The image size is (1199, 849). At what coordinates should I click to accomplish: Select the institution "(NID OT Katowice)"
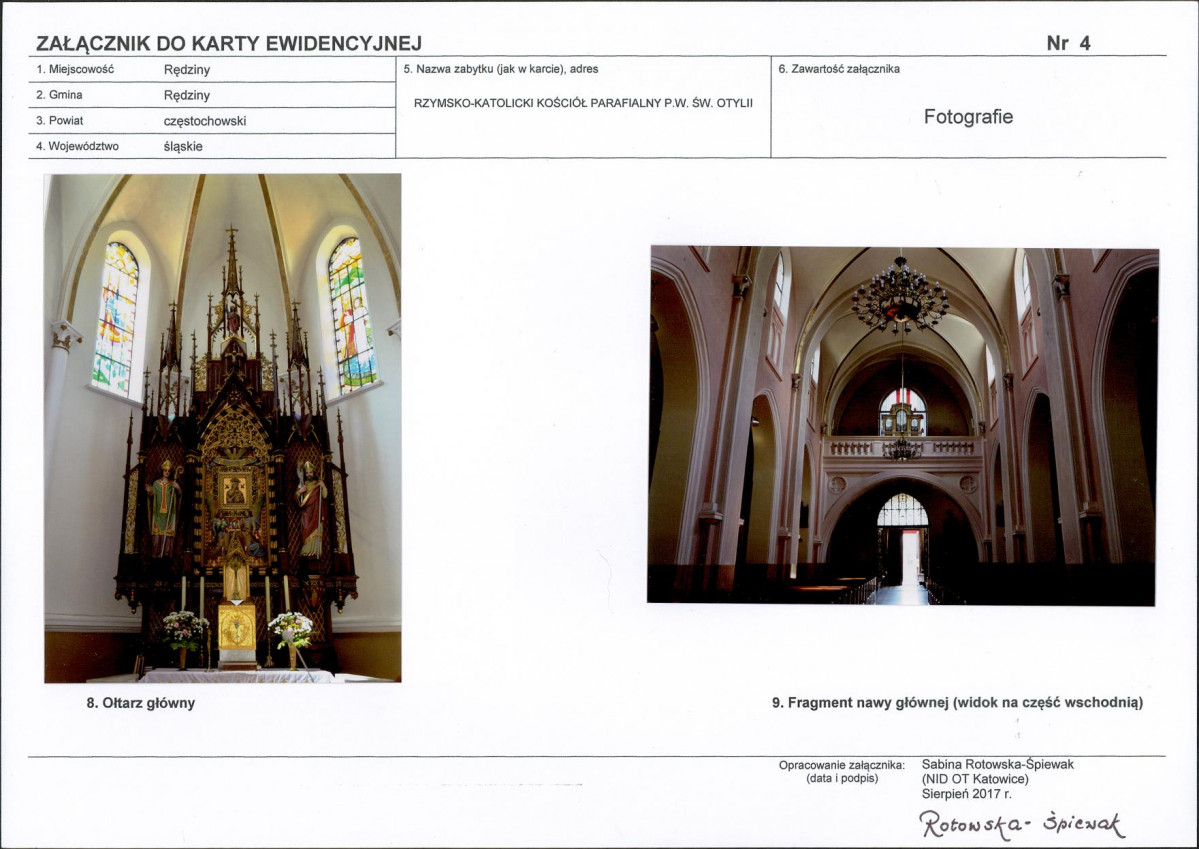pos(975,779)
